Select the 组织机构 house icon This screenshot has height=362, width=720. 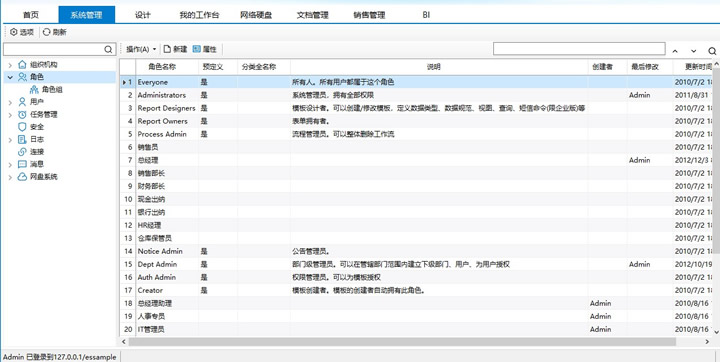coord(22,64)
